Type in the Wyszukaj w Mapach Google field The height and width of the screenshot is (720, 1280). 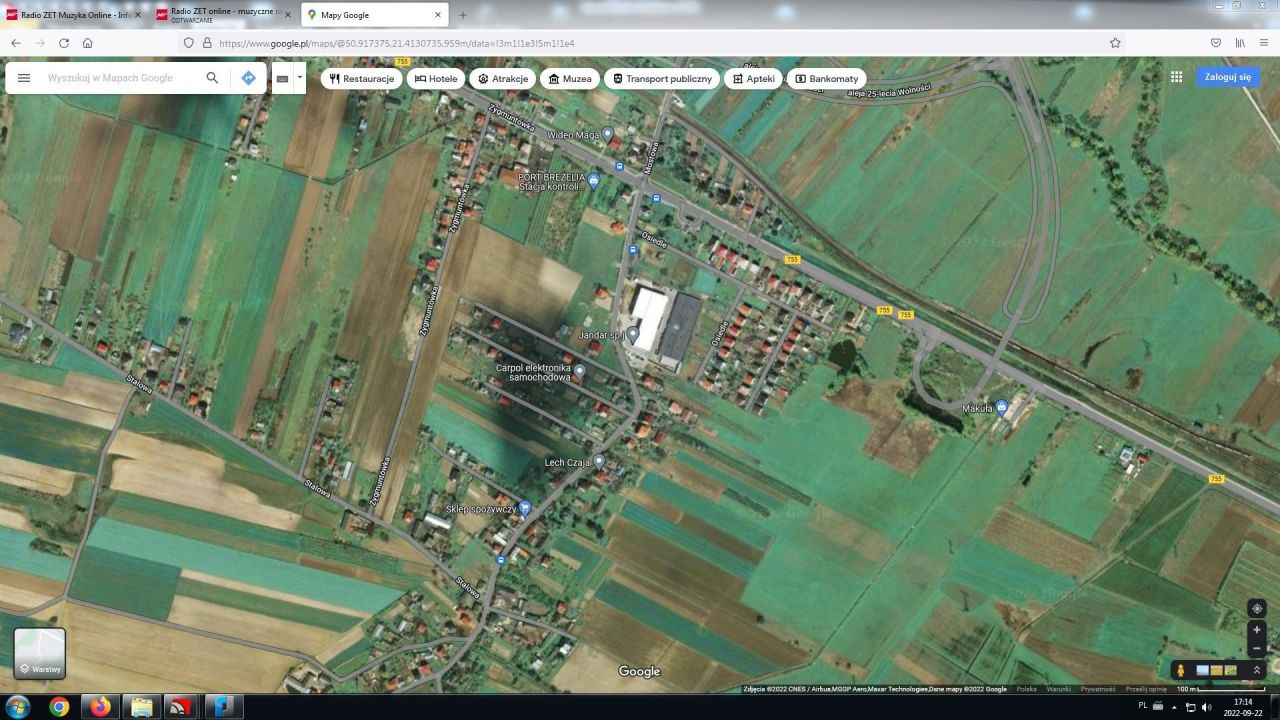[x=110, y=78]
